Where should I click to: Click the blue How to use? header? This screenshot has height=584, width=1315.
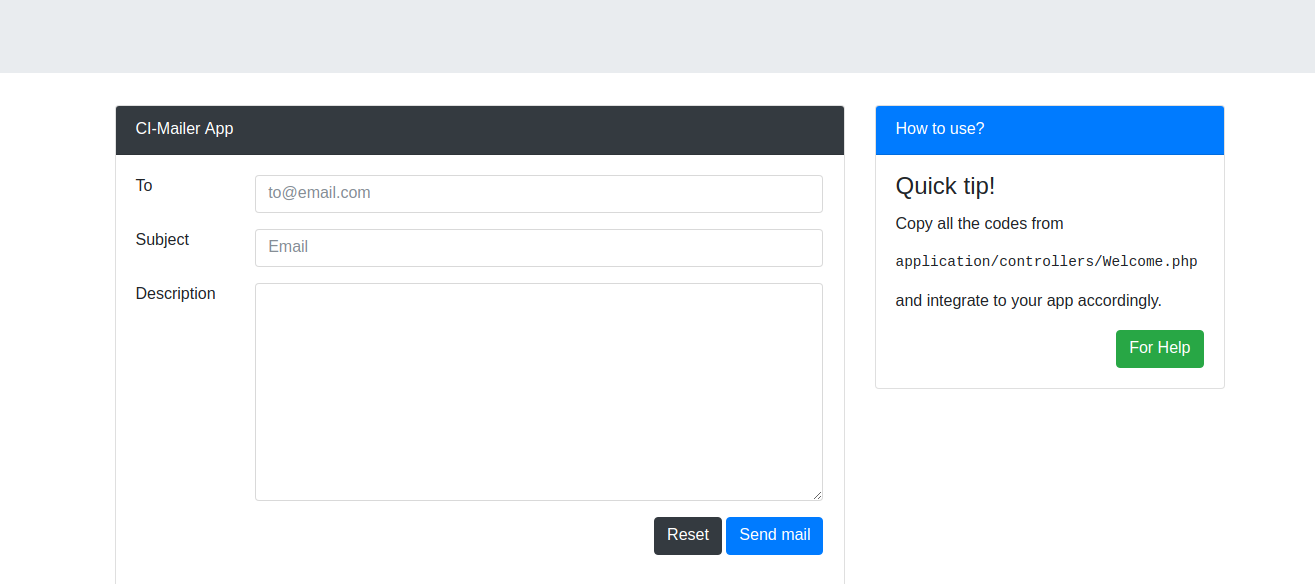(x=1050, y=130)
